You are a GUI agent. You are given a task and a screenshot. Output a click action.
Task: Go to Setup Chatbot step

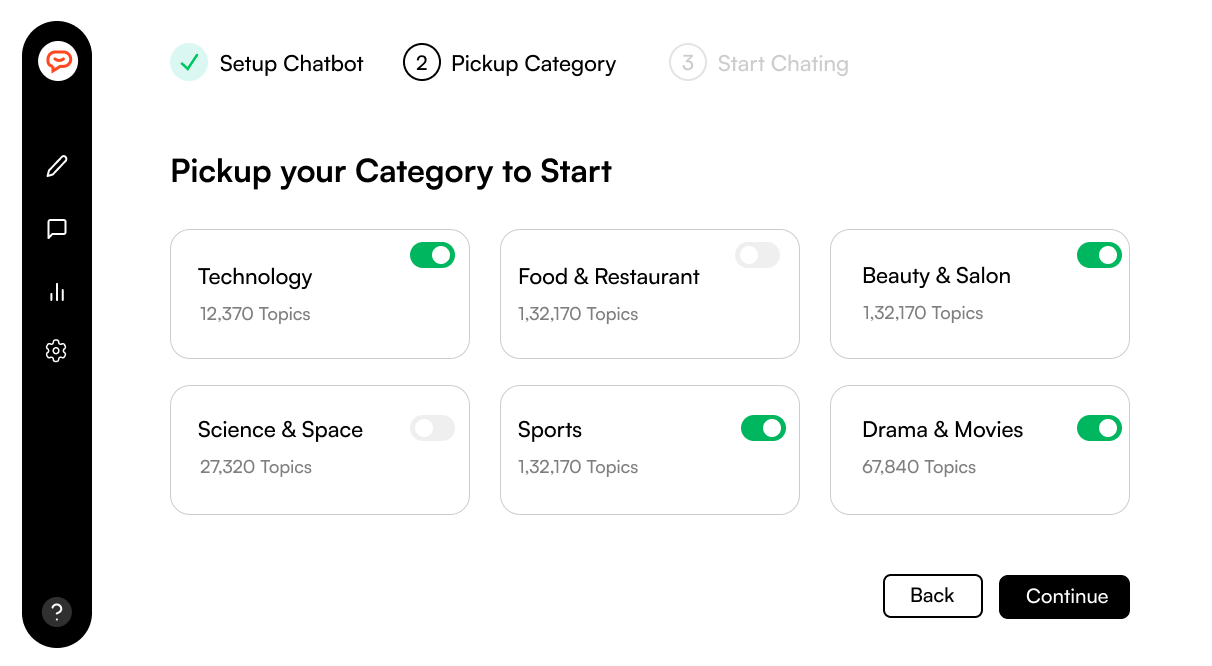click(291, 64)
